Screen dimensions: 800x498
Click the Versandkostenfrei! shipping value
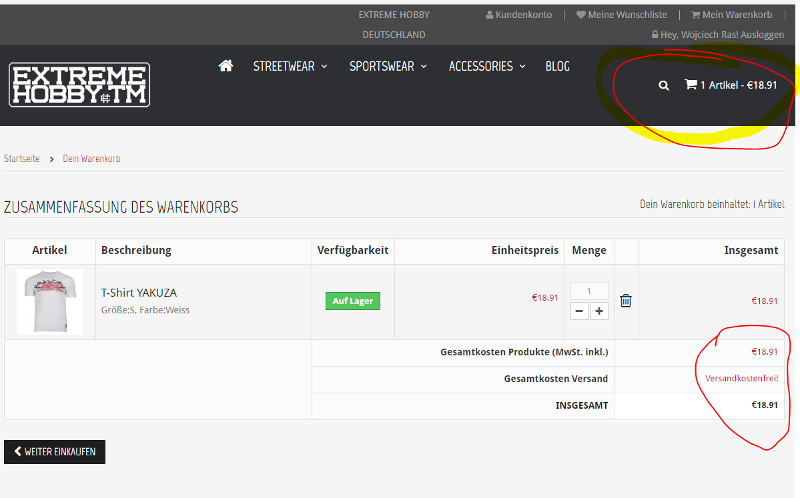pos(741,379)
